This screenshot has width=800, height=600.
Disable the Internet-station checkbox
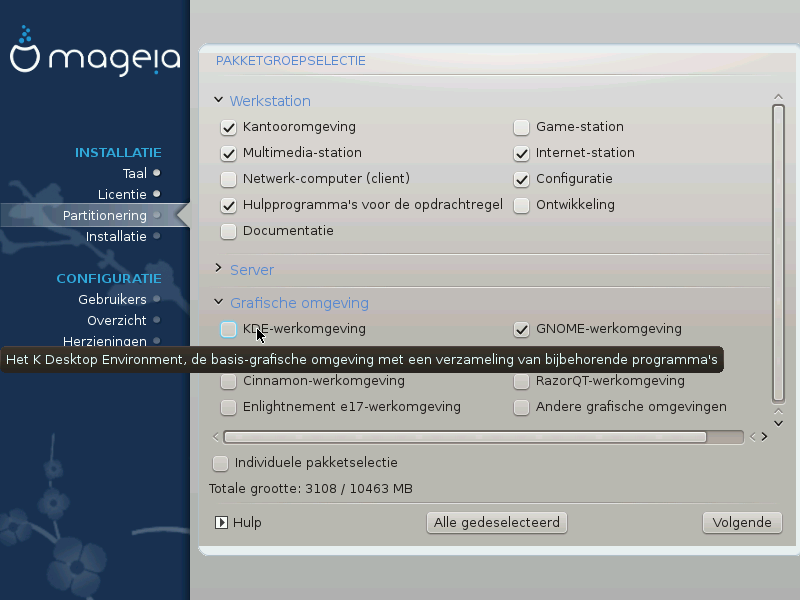(x=521, y=153)
